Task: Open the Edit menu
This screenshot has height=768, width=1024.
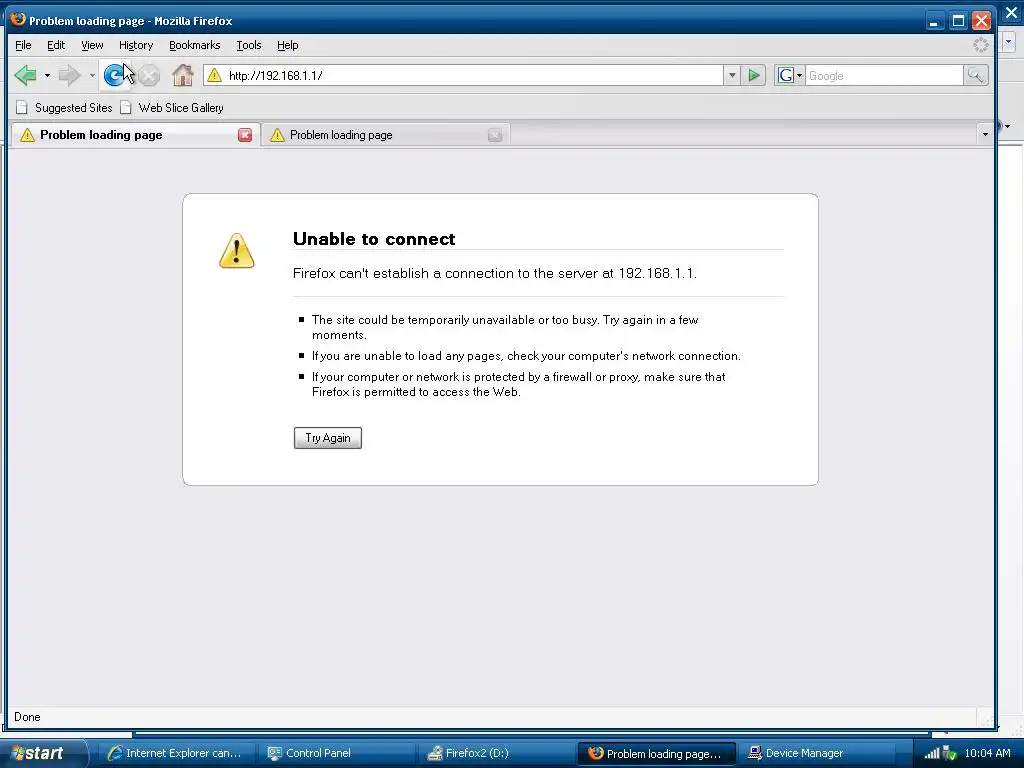Action: pos(56,45)
